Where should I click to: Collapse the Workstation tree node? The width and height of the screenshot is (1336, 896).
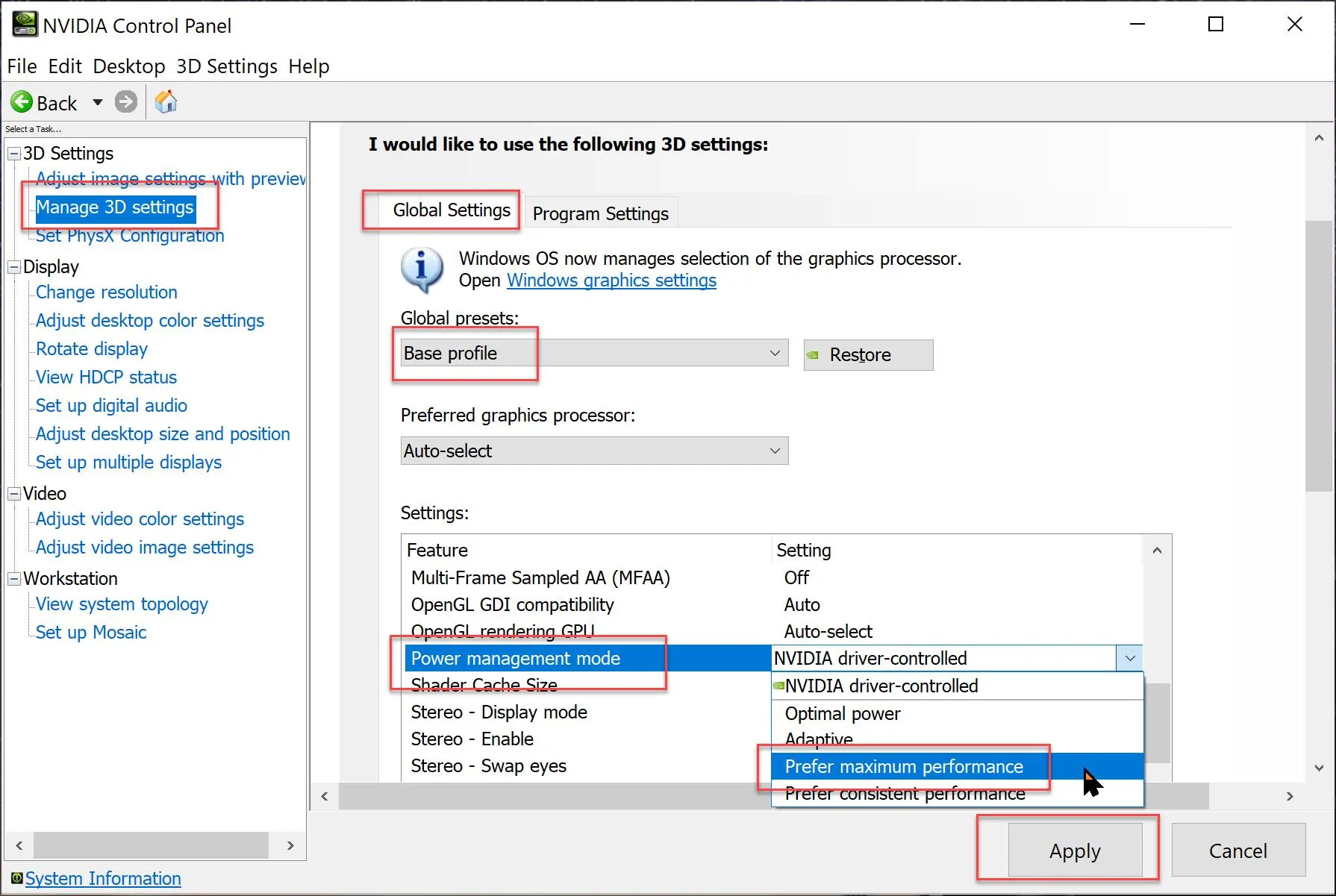click(x=14, y=579)
